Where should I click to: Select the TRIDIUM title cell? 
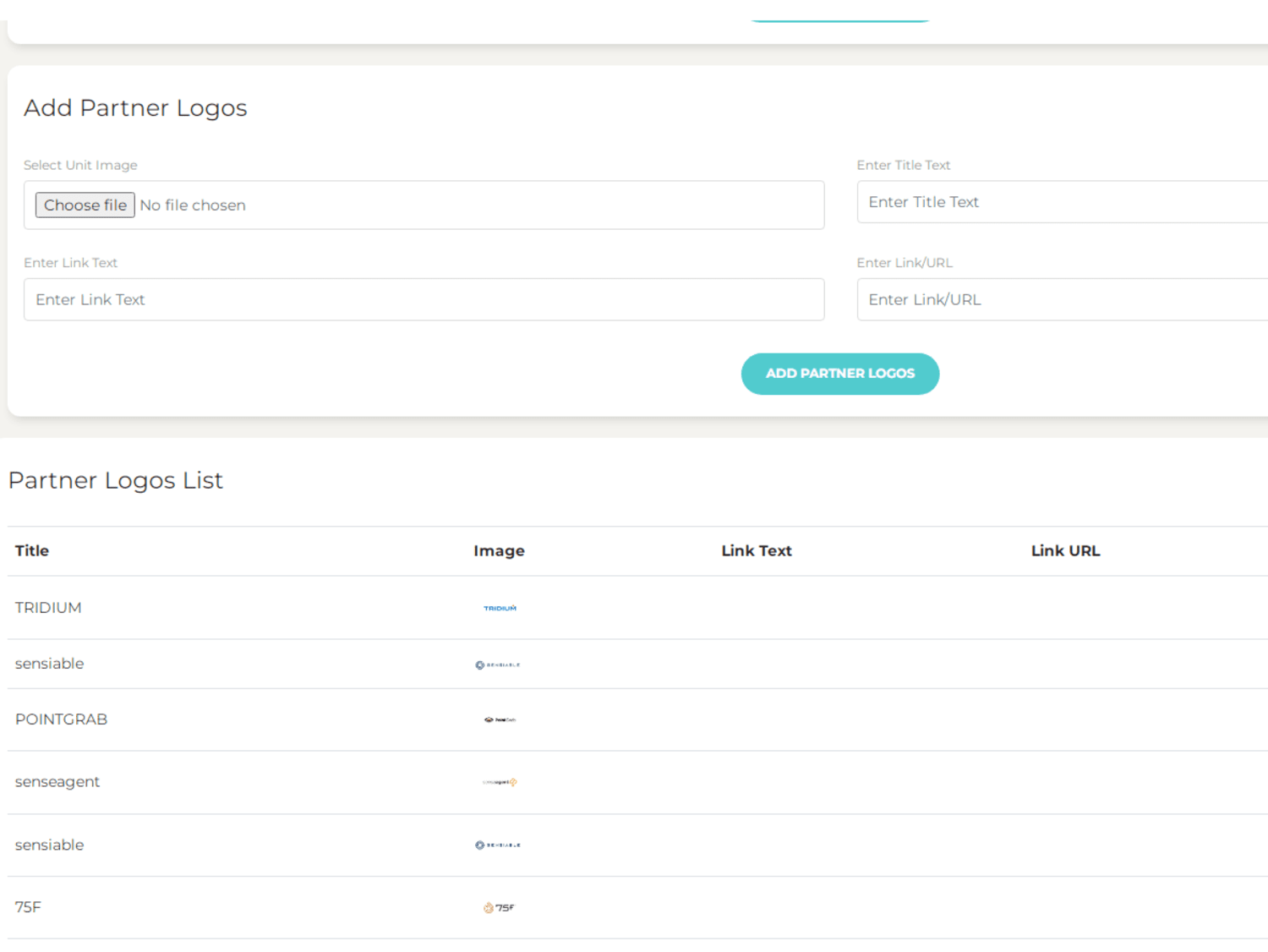tap(48, 607)
